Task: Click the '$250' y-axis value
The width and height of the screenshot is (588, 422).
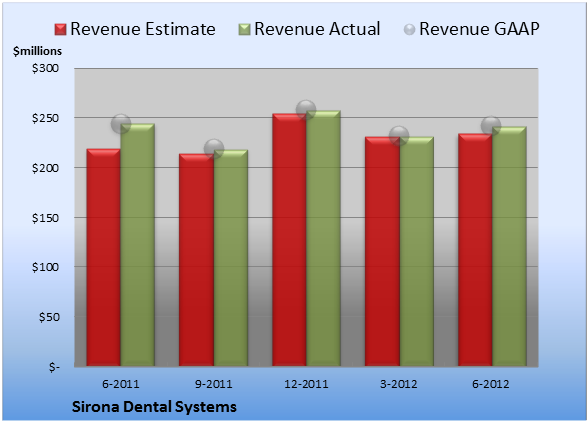Action: point(45,118)
